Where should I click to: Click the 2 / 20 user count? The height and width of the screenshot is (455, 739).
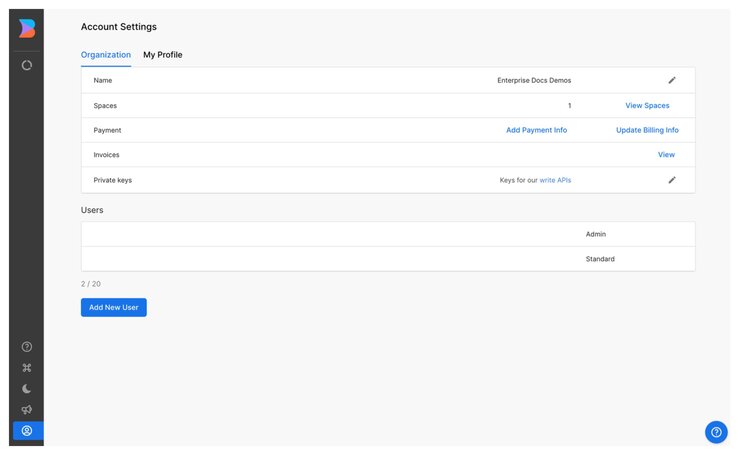coord(90,284)
